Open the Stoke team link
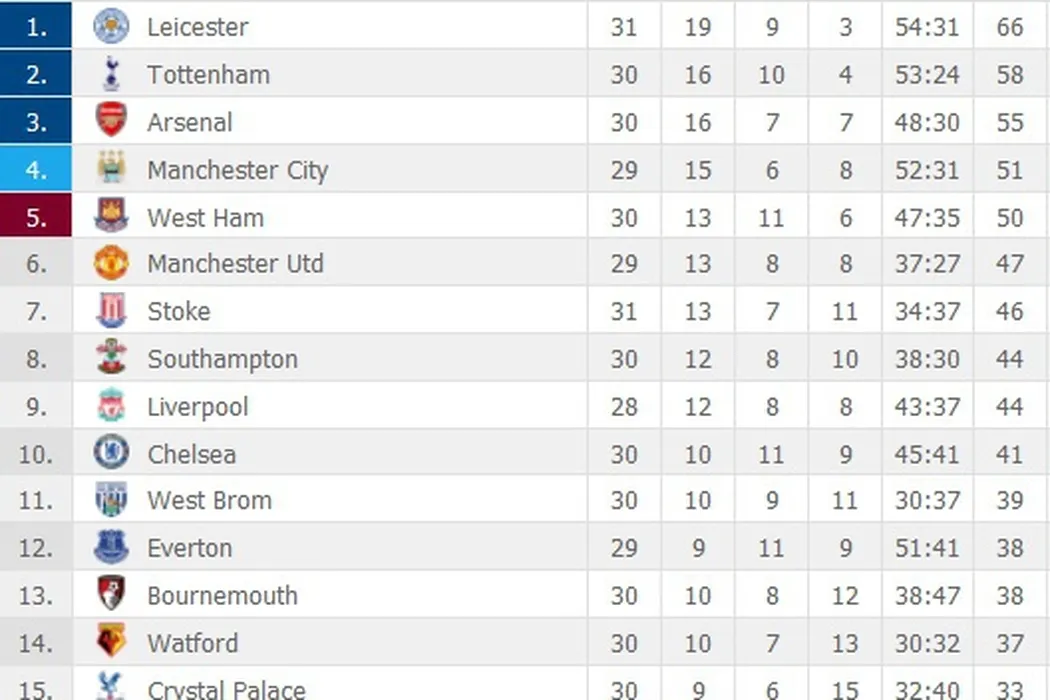The height and width of the screenshot is (700, 1050). [179, 311]
